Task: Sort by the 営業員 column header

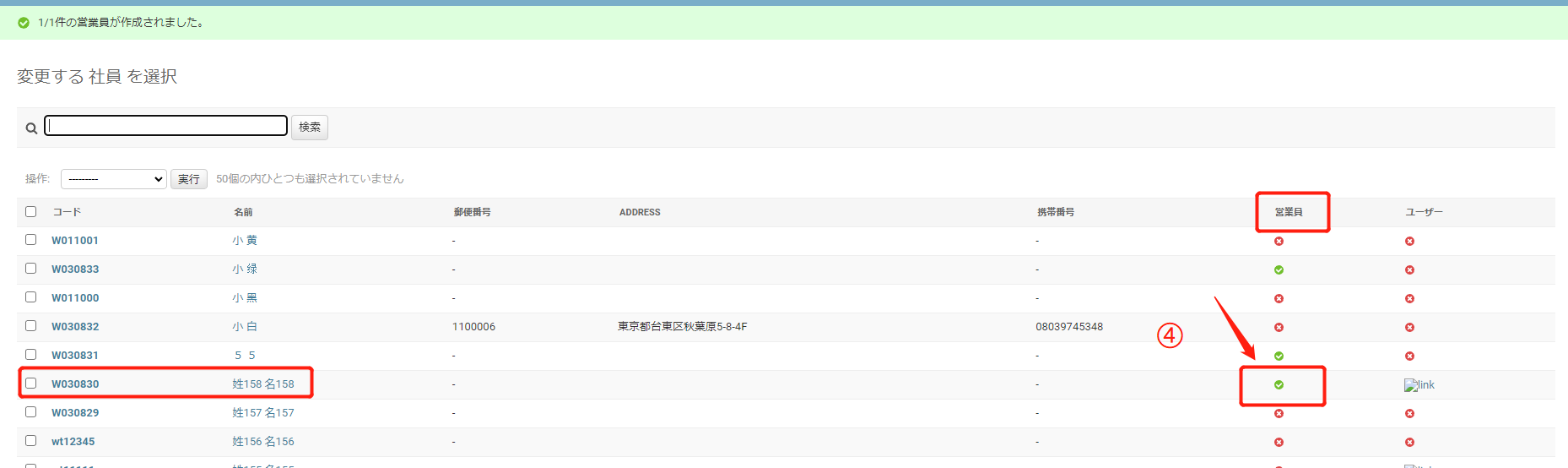Action: point(1288,212)
